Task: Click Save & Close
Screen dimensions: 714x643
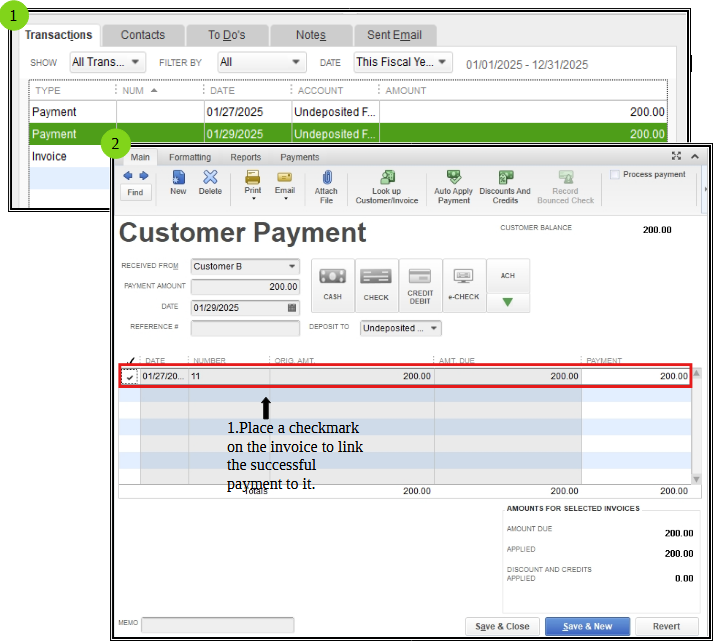Action: 502,626
